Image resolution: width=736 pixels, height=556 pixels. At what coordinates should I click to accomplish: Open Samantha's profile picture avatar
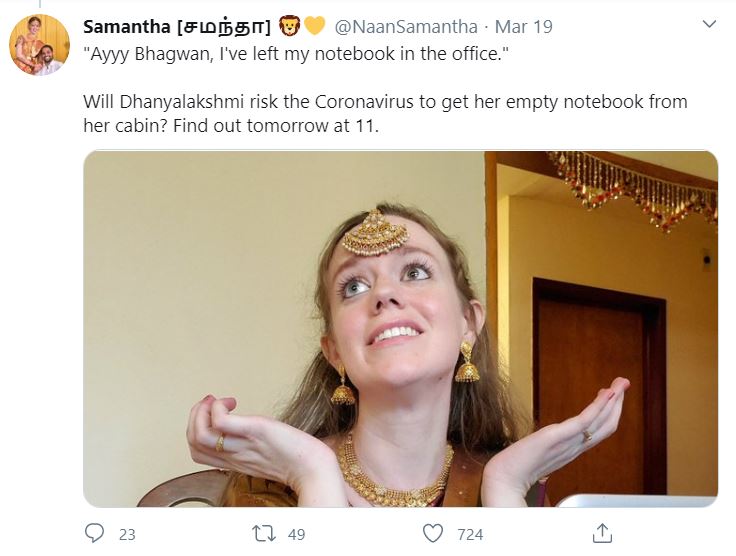(39, 45)
